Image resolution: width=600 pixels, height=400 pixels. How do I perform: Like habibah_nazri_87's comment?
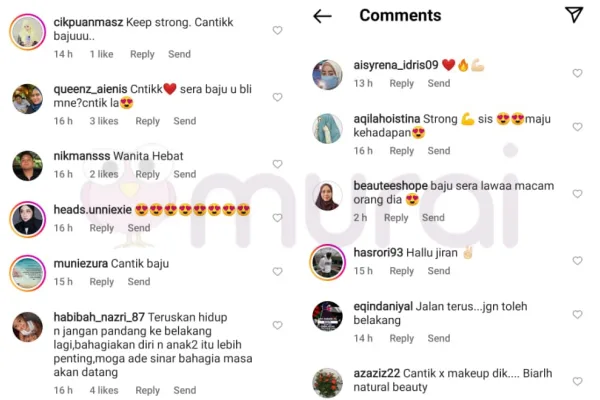coord(277,325)
